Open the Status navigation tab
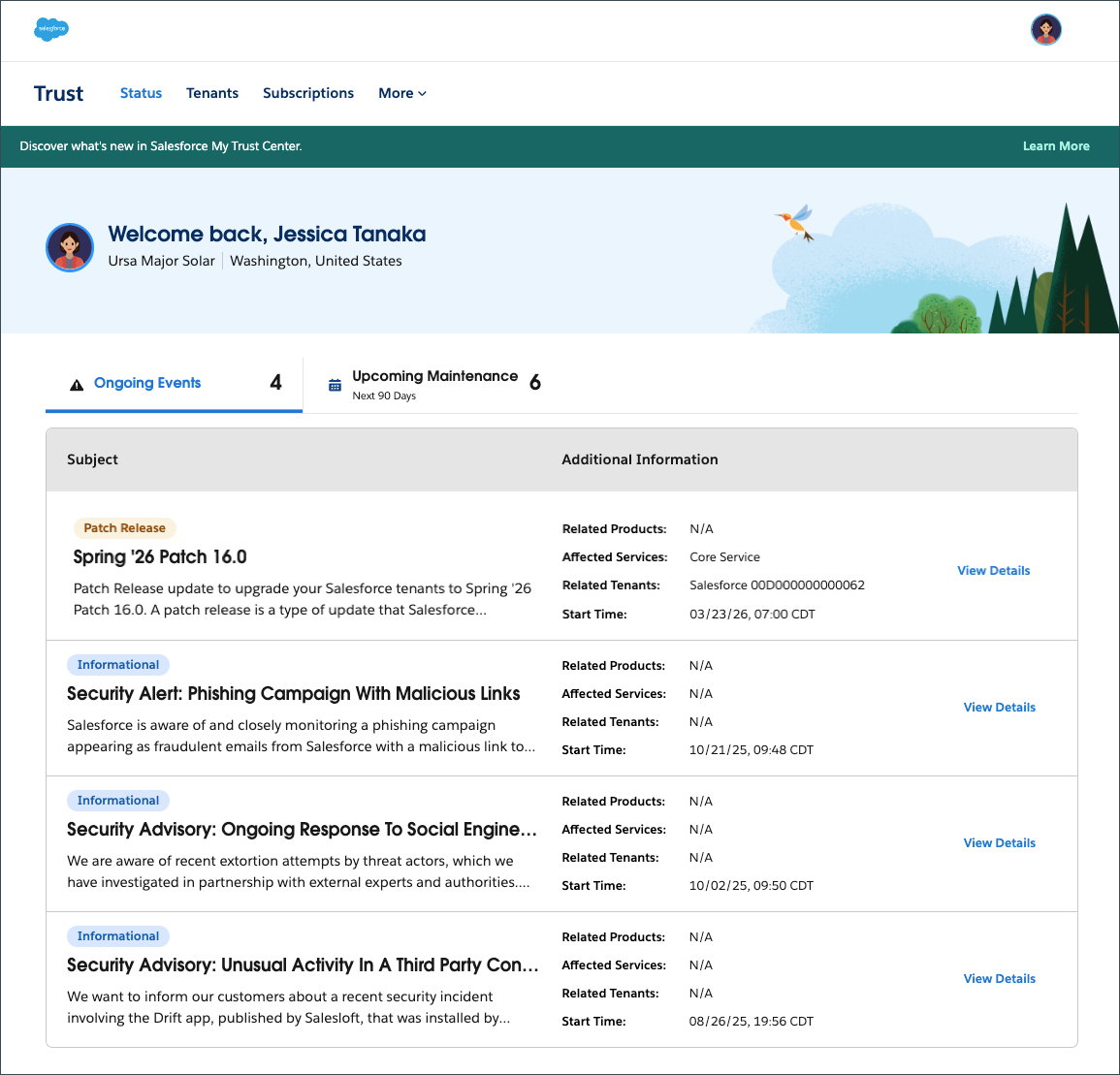1120x1075 pixels. 141,93
